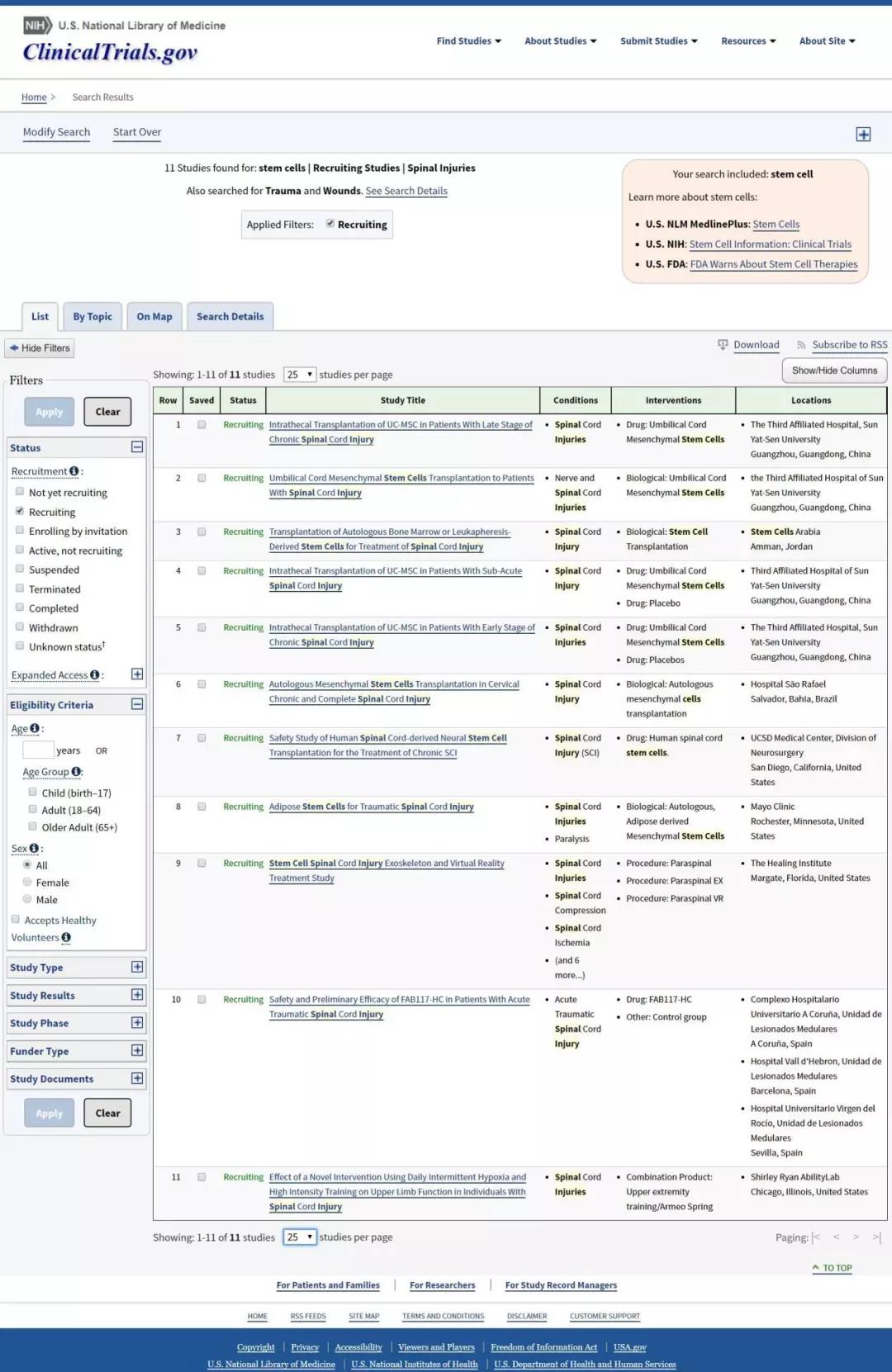Screen dimensions: 892x1372
Task: Click the Age years input field
Action: coord(38,750)
